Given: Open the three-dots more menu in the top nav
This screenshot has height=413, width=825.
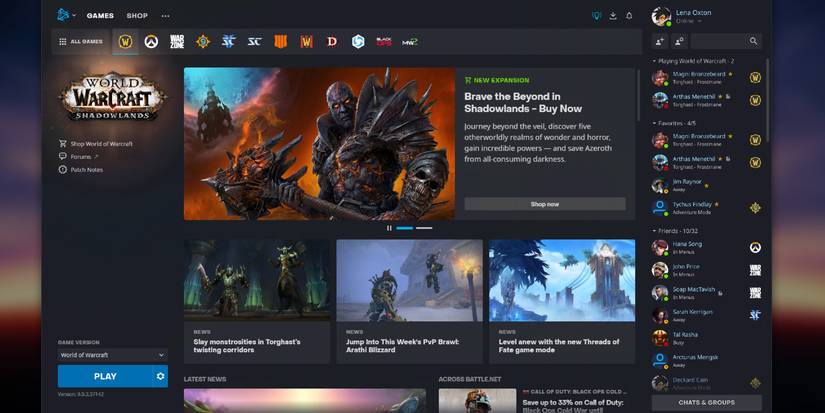Looking at the screenshot, I should point(166,16).
